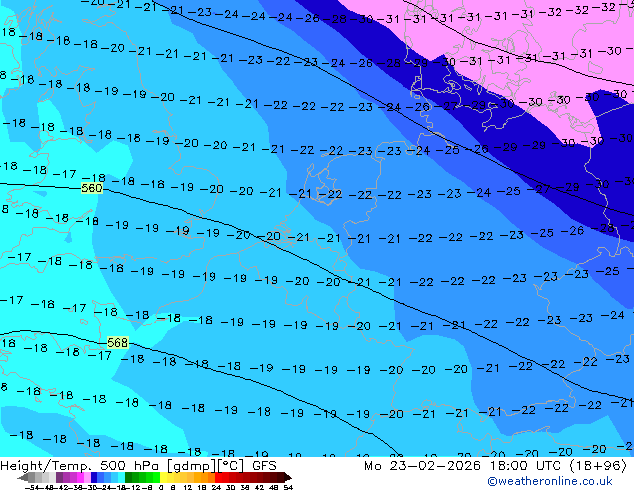634x490 pixels.
Task: Click the '[gdmp]' unit label in the title
Action: (x=190, y=466)
